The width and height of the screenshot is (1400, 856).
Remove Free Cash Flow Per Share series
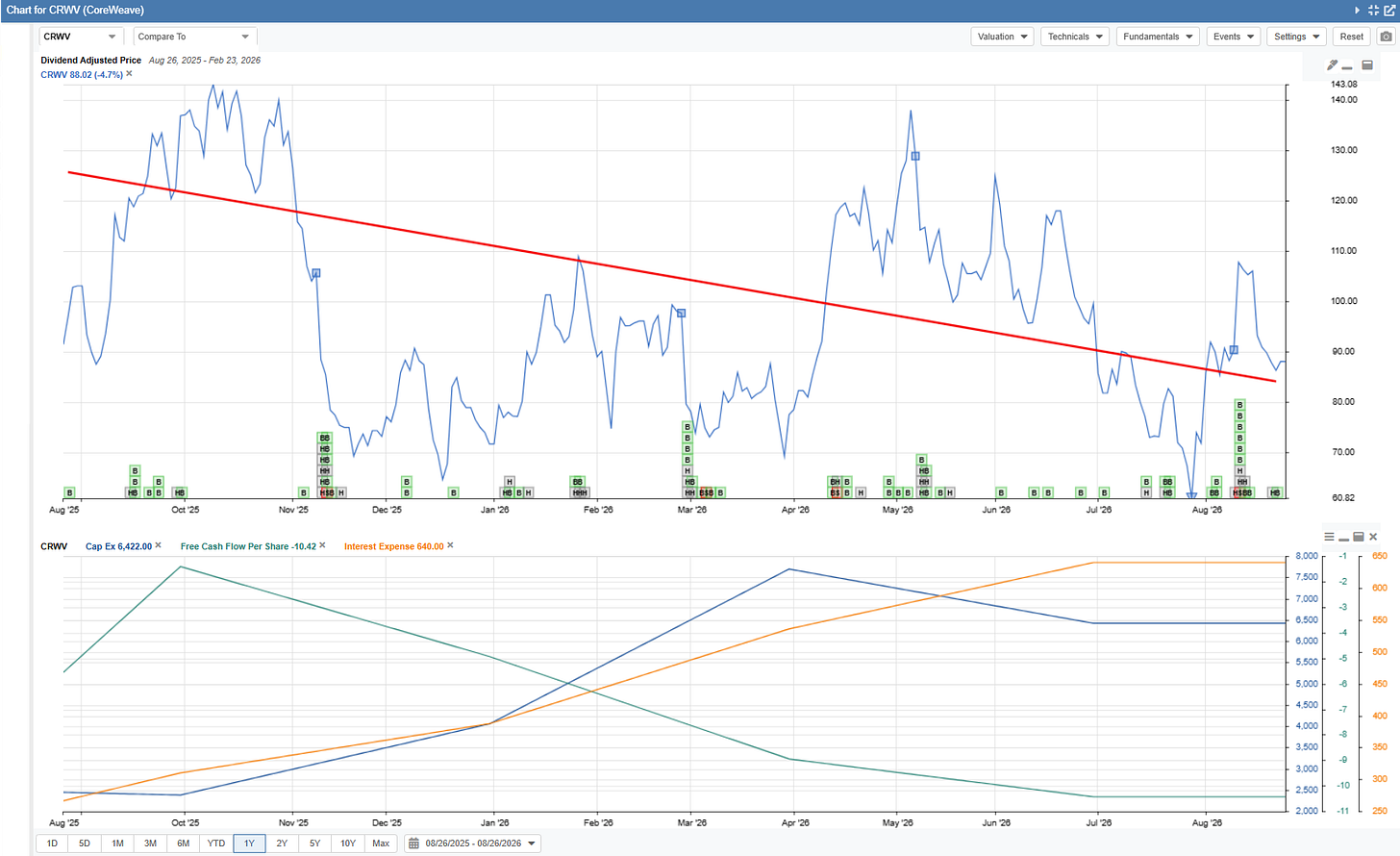point(323,545)
